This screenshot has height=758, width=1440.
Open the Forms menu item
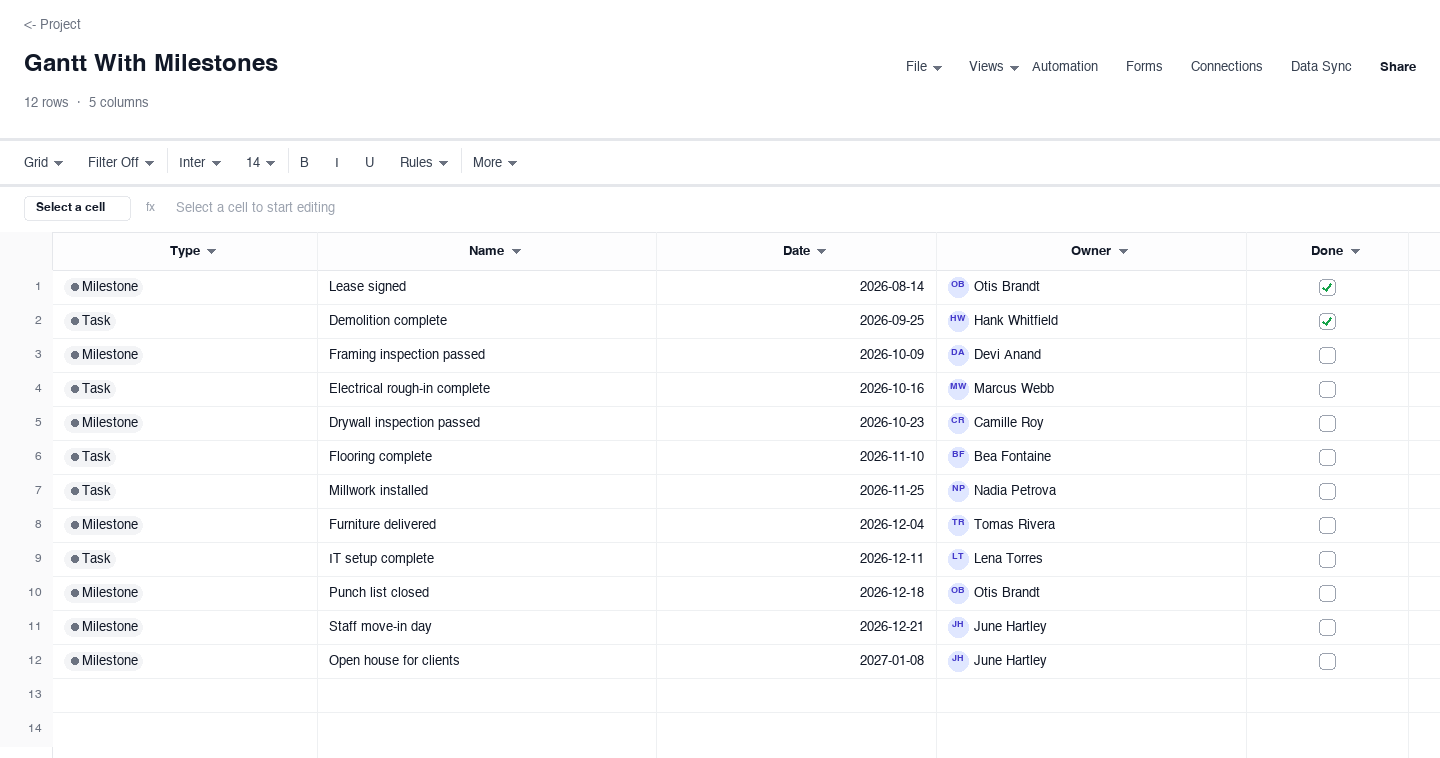click(1144, 67)
